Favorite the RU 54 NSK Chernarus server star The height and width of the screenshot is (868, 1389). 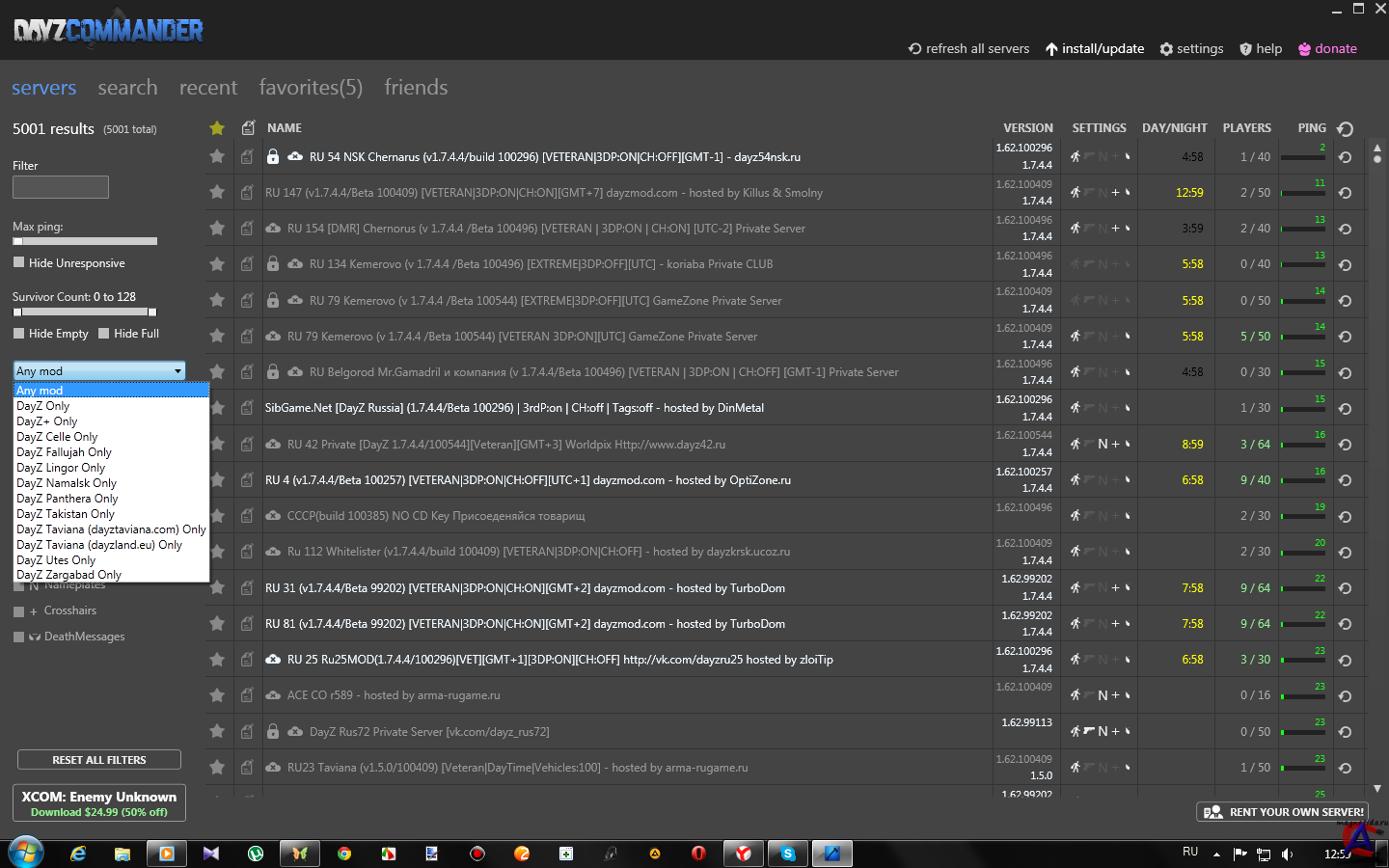pos(217,156)
